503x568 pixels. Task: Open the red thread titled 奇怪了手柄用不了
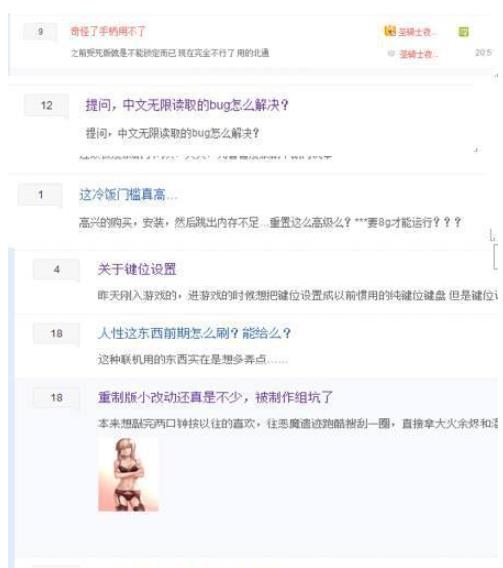click(x=108, y=32)
